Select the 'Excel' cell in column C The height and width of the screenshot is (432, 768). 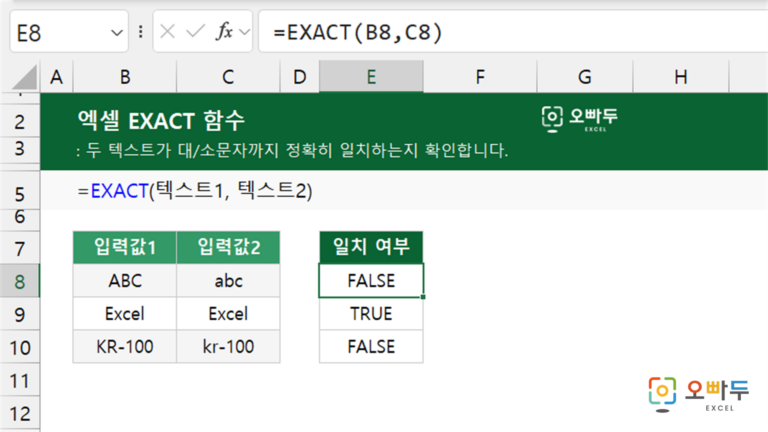[228, 313]
